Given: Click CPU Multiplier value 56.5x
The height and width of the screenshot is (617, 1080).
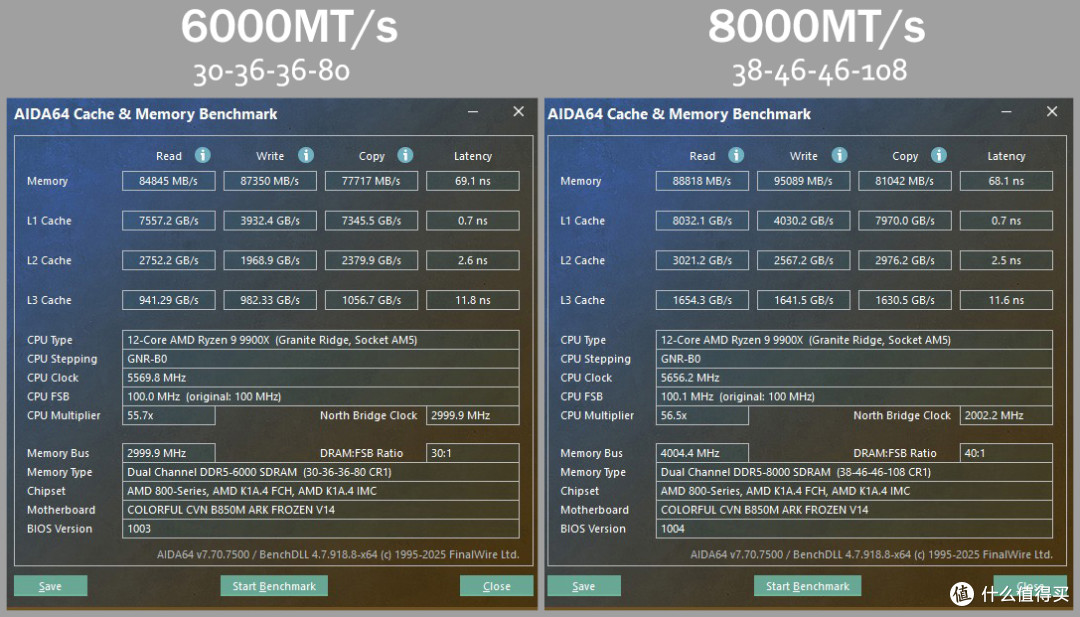Looking at the screenshot, I should click(x=702, y=415).
